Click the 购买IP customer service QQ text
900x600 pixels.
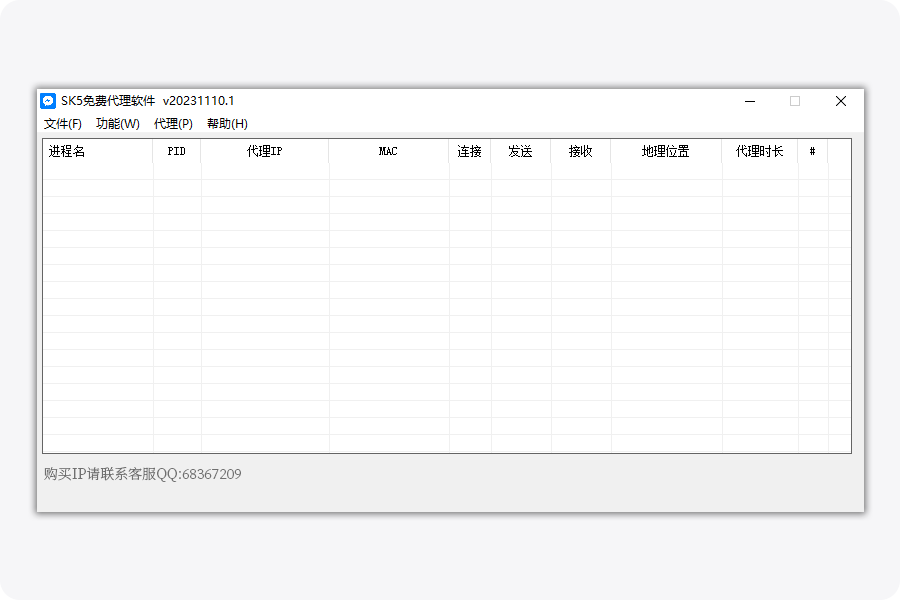[142, 474]
